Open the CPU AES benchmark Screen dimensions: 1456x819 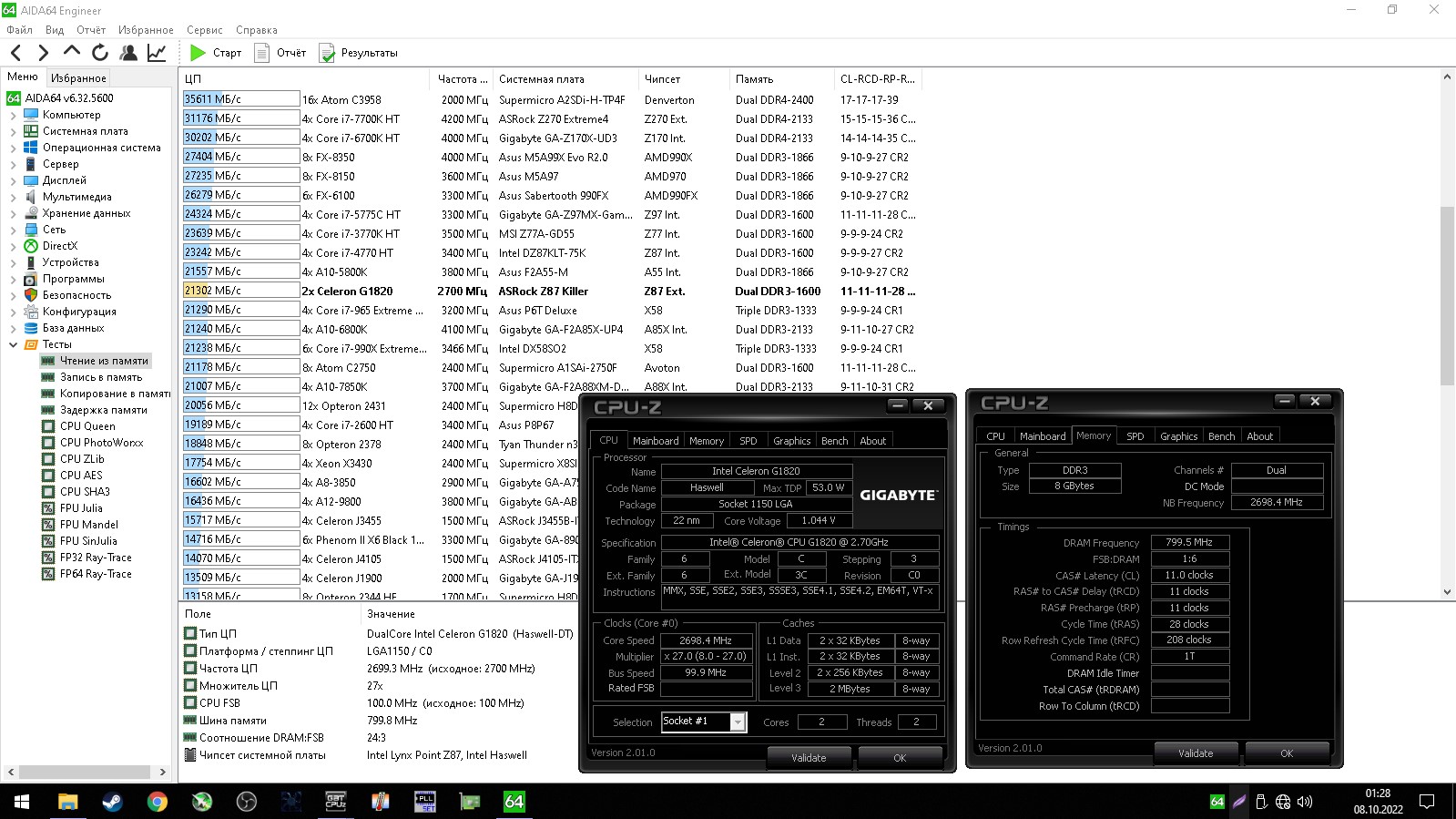(x=81, y=476)
